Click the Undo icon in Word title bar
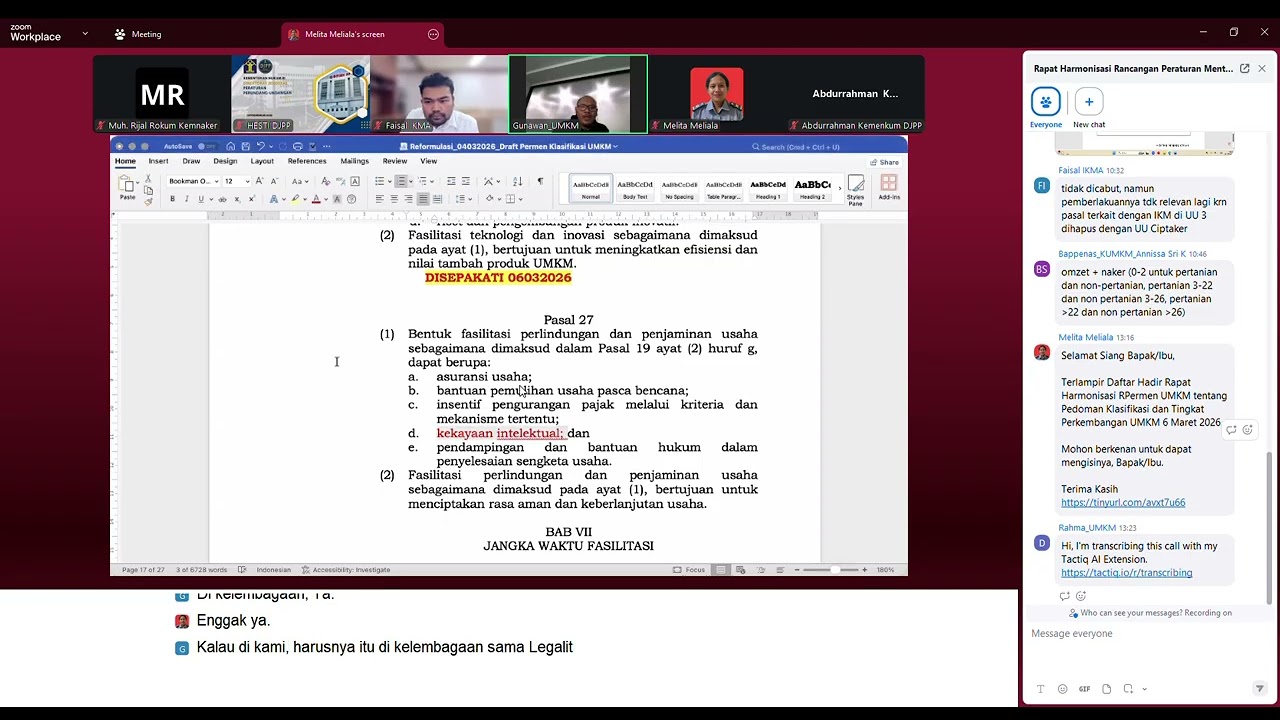This screenshot has height=720, width=1280. point(260,146)
